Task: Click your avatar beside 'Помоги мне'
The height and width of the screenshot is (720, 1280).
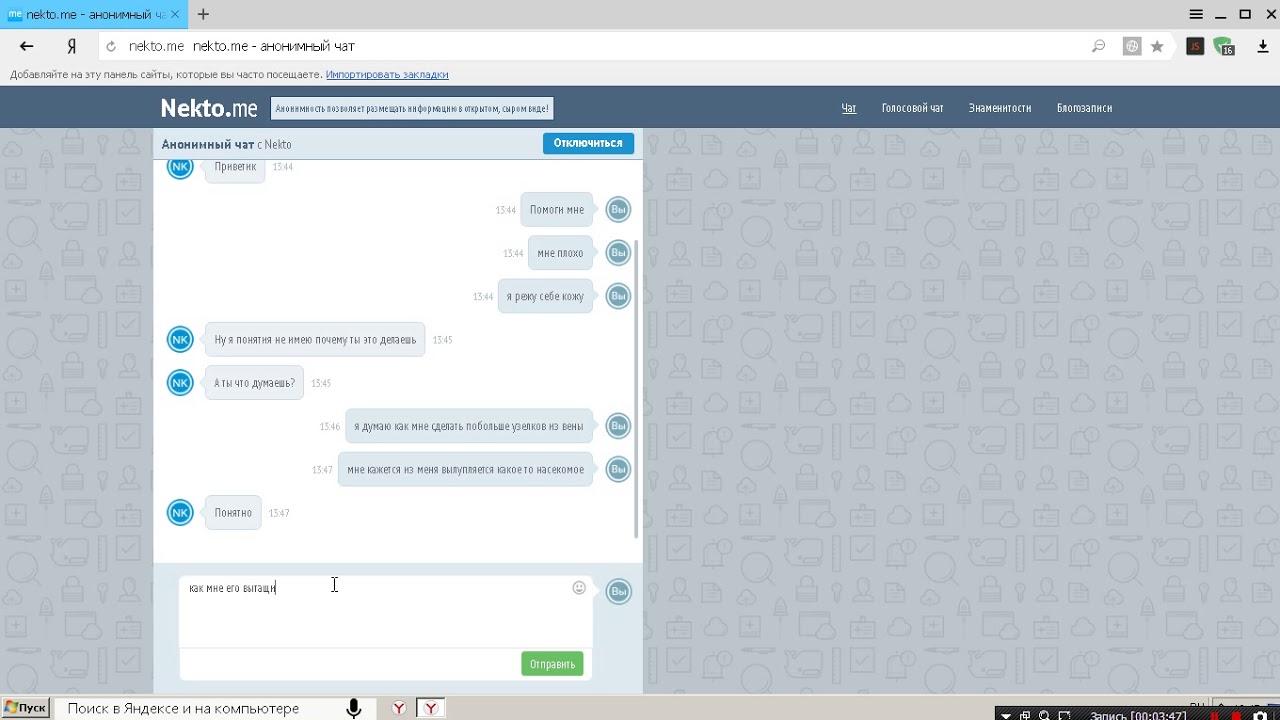Action: point(619,210)
